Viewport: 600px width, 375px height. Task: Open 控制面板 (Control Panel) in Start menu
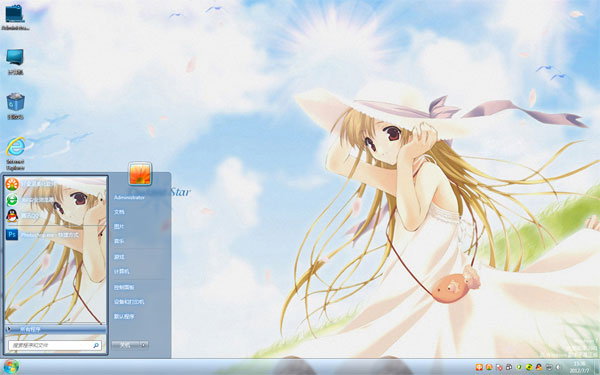click(124, 287)
